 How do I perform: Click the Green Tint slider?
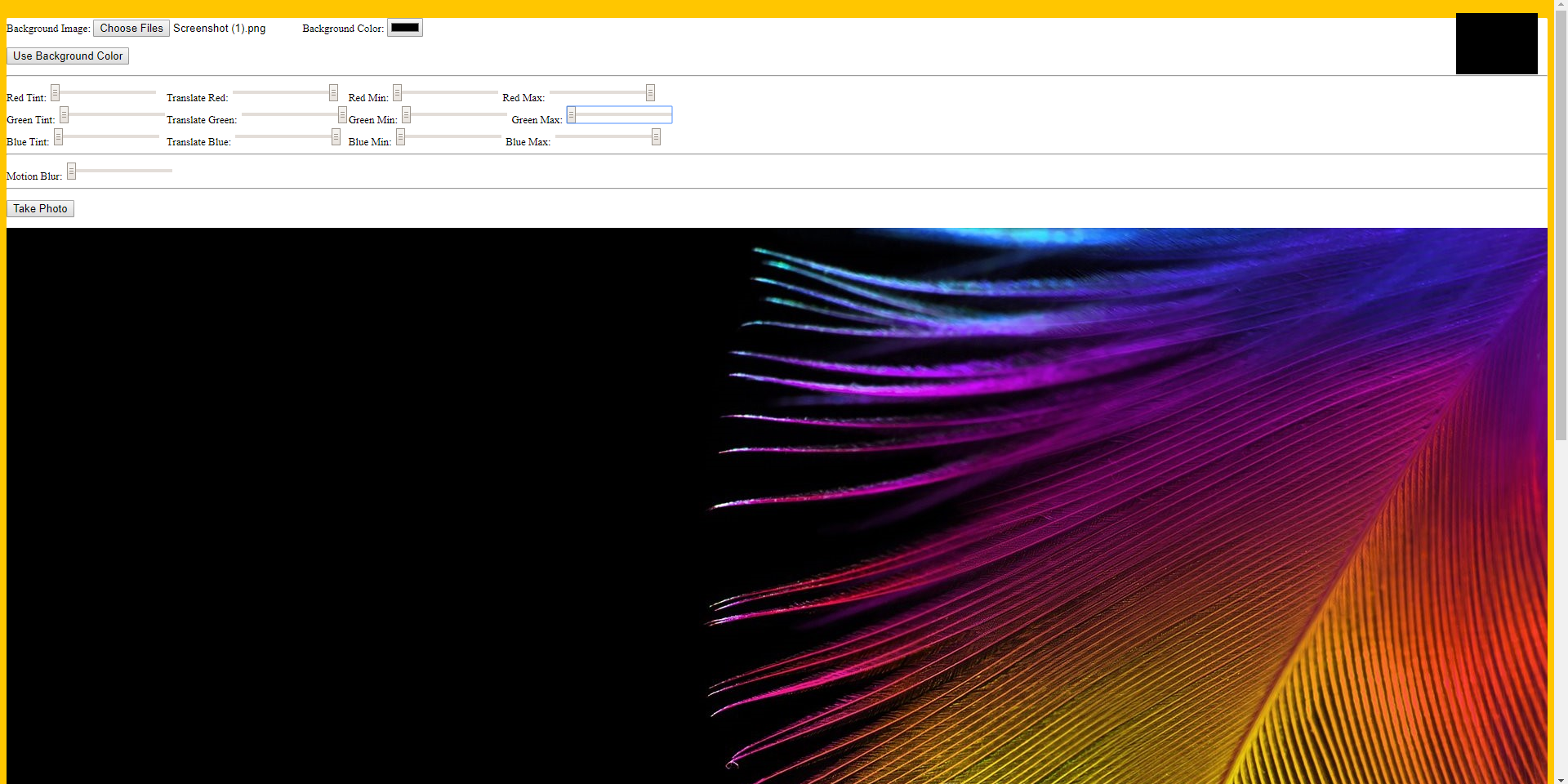[112, 115]
